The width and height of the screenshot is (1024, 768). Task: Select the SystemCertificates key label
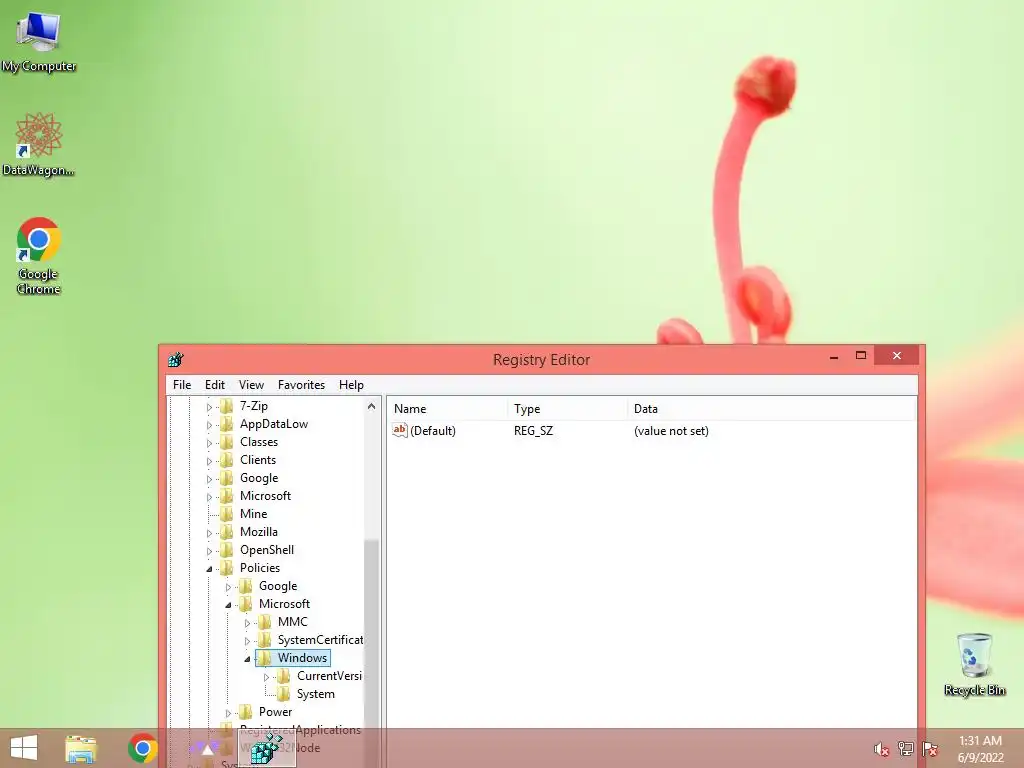click(x=320, y=639)
